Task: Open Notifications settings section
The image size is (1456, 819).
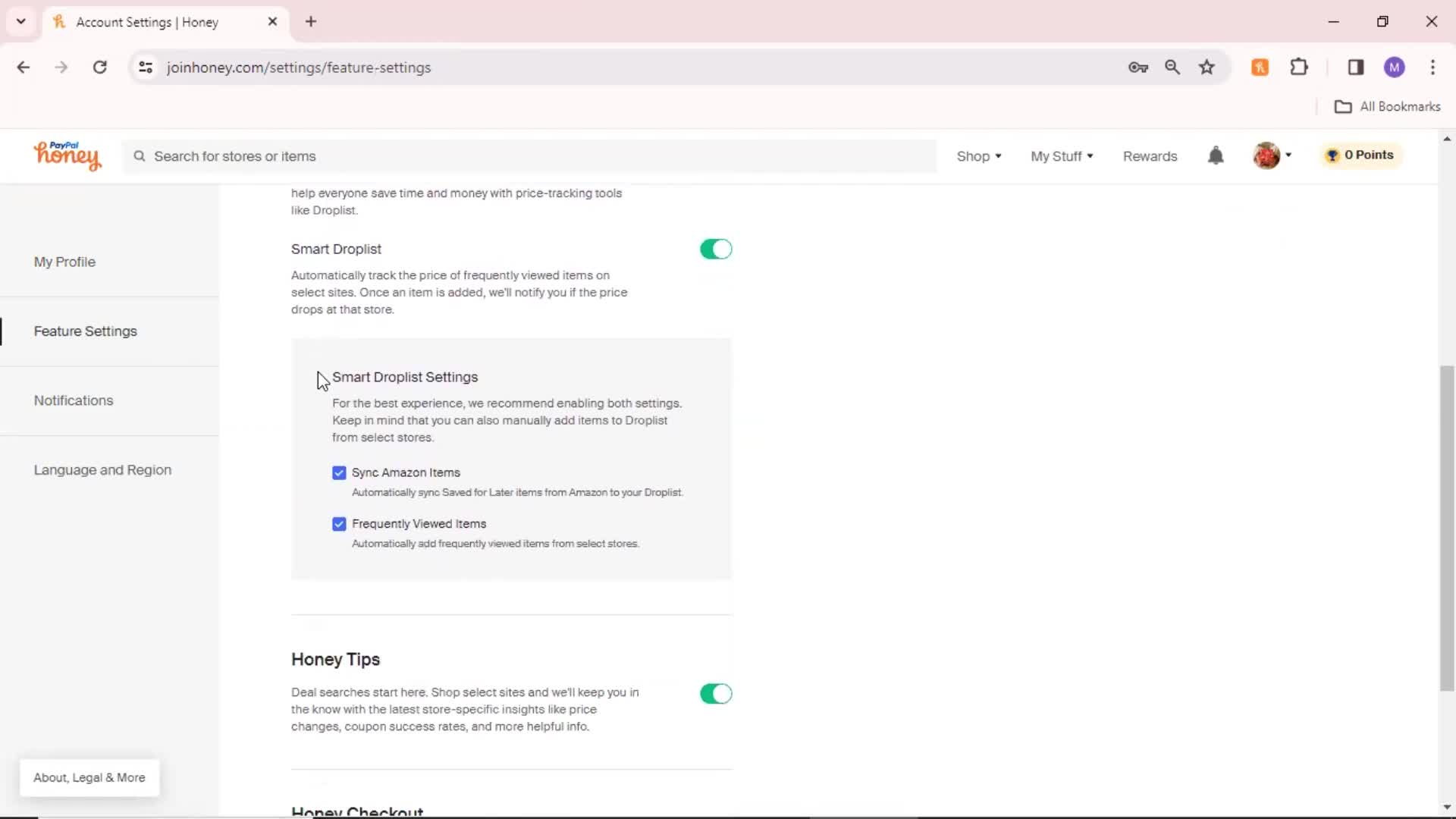Action: [74, 400]
